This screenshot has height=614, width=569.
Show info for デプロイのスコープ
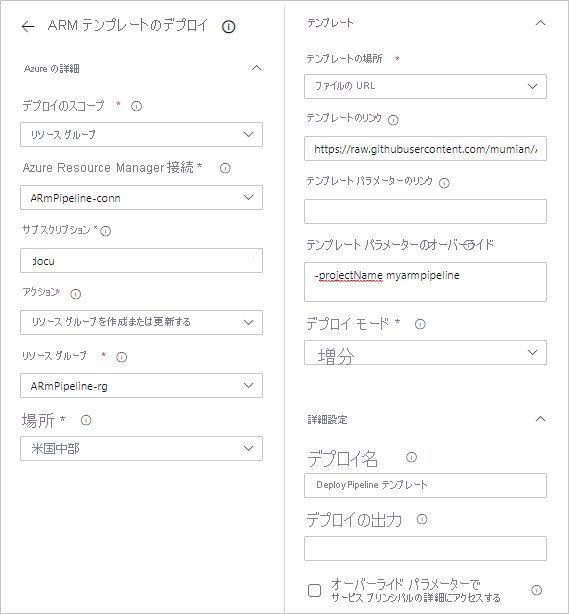[x=136, y=106]
